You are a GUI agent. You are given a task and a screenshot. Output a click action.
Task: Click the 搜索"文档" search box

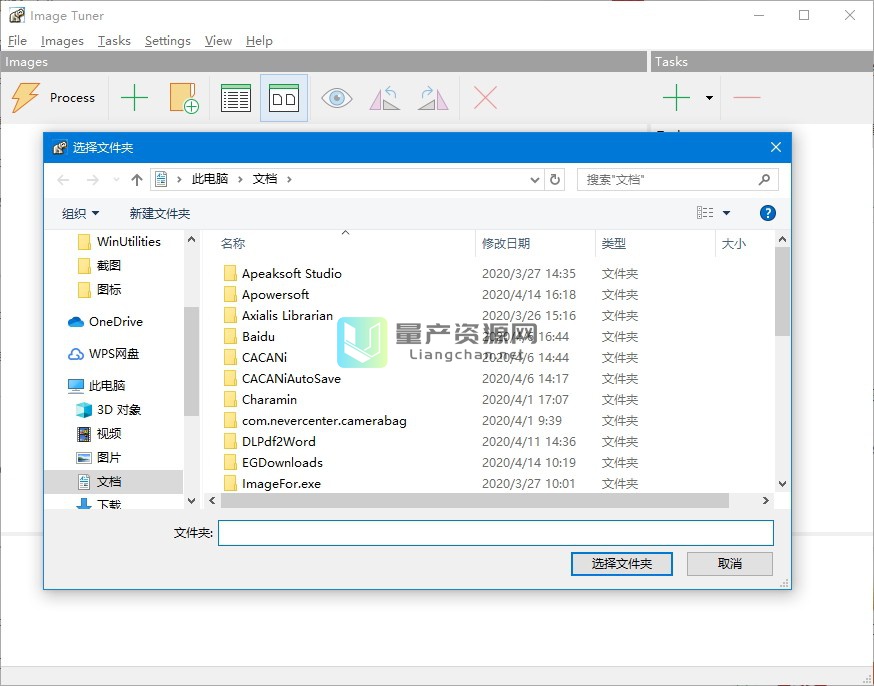[678, 179]
